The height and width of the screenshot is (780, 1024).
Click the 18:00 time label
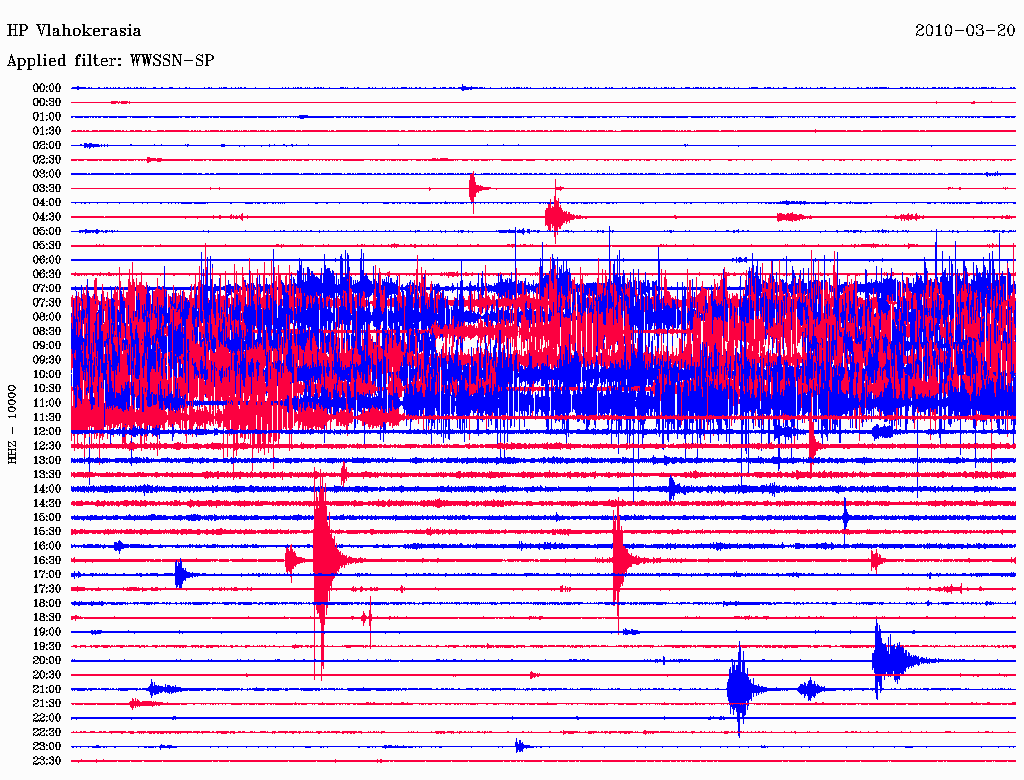point(47,604)
